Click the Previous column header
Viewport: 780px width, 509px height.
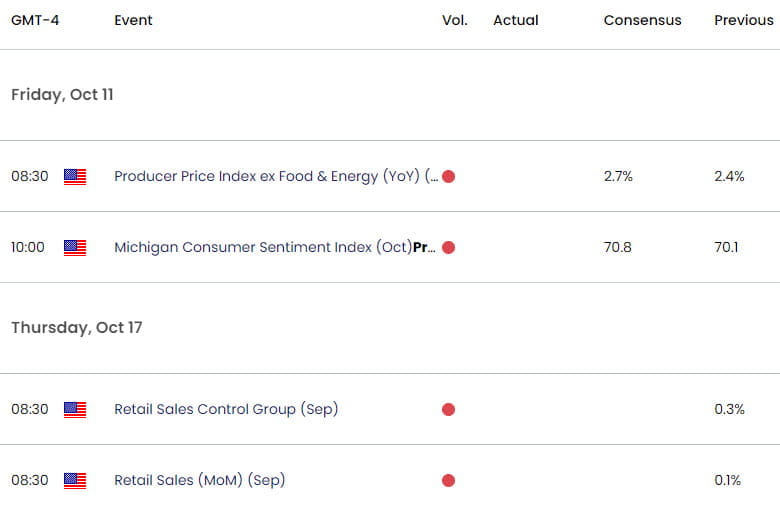pyautogui.click(x=744, y=20)
